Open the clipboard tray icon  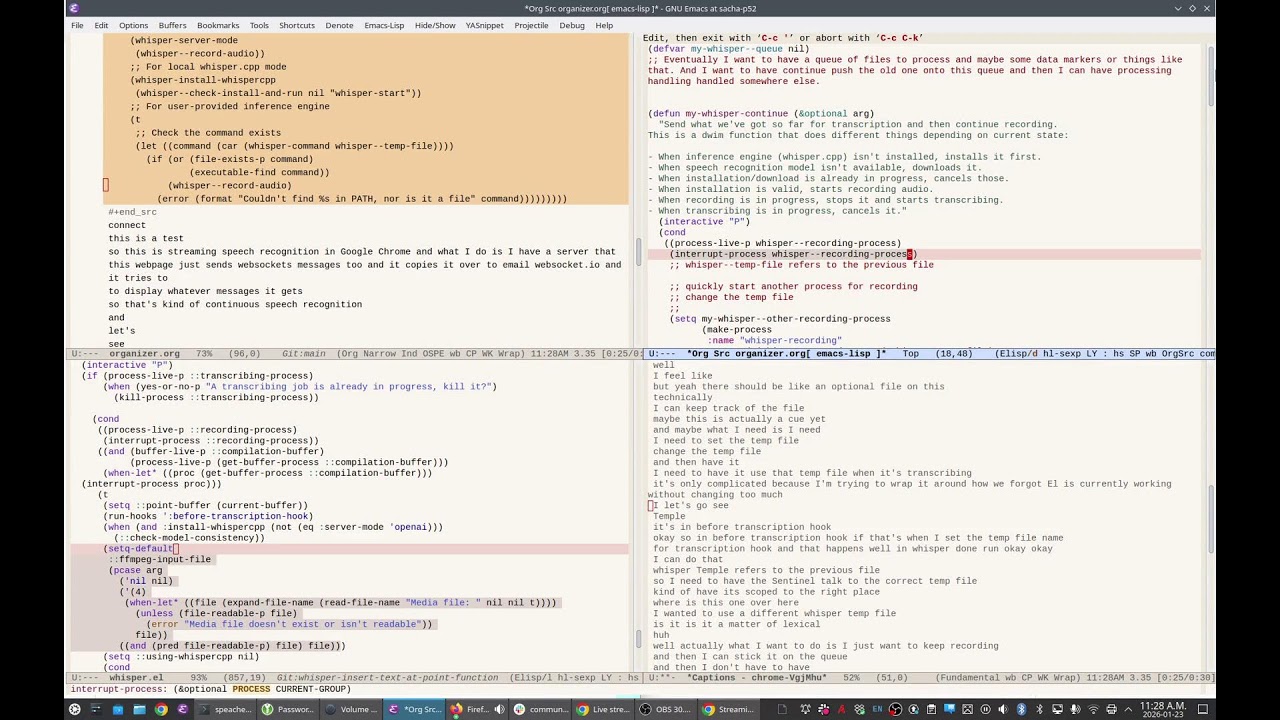pyautogui.click(x=931, y=709)
